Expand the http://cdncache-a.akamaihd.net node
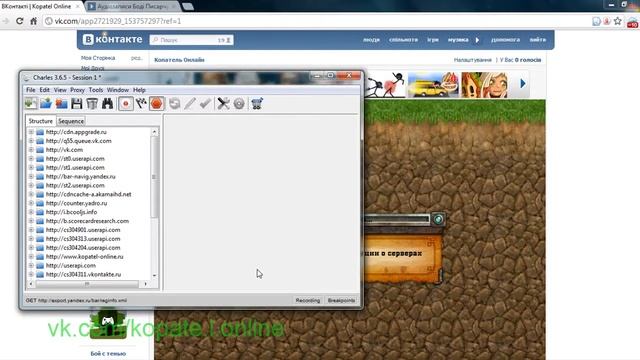640x360 pixels. [x=31, y=194]
